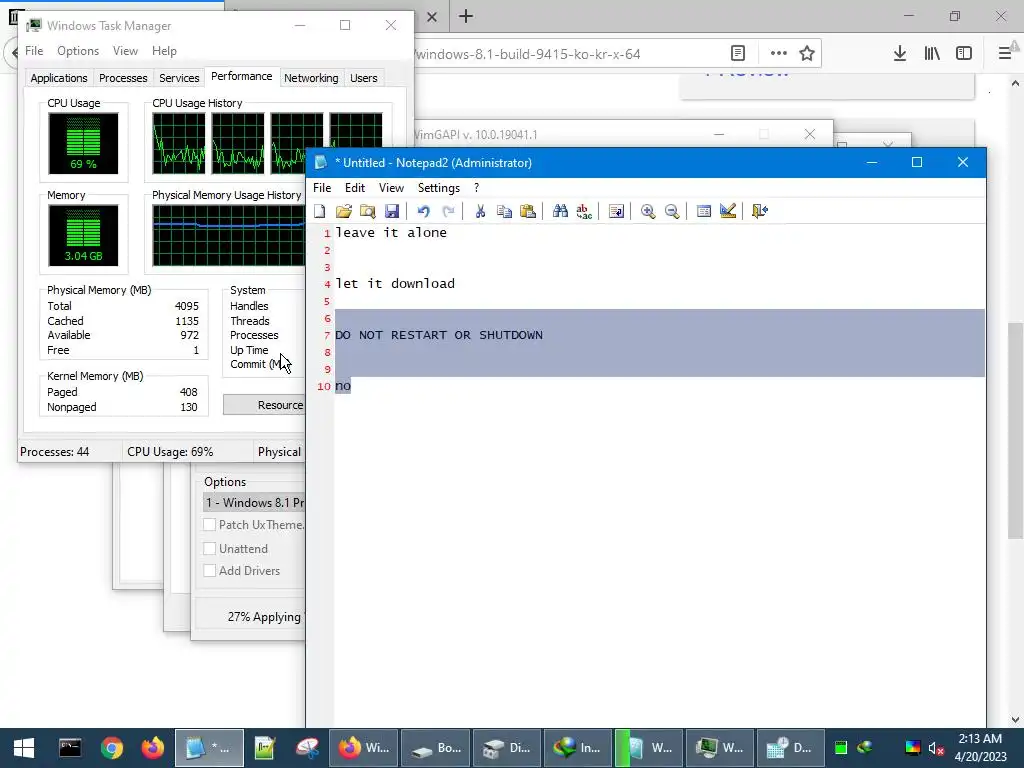Viewport: 1024px width, 768px height.
Task: Open the Notepad2 File menu
Action: click(322, 188)
